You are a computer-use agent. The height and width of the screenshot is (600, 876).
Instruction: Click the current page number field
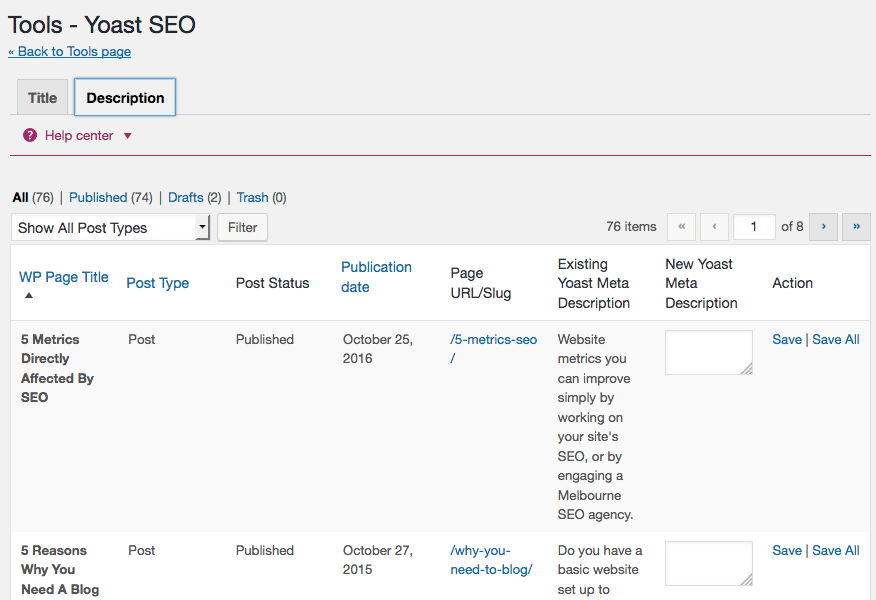pos(754,227)
